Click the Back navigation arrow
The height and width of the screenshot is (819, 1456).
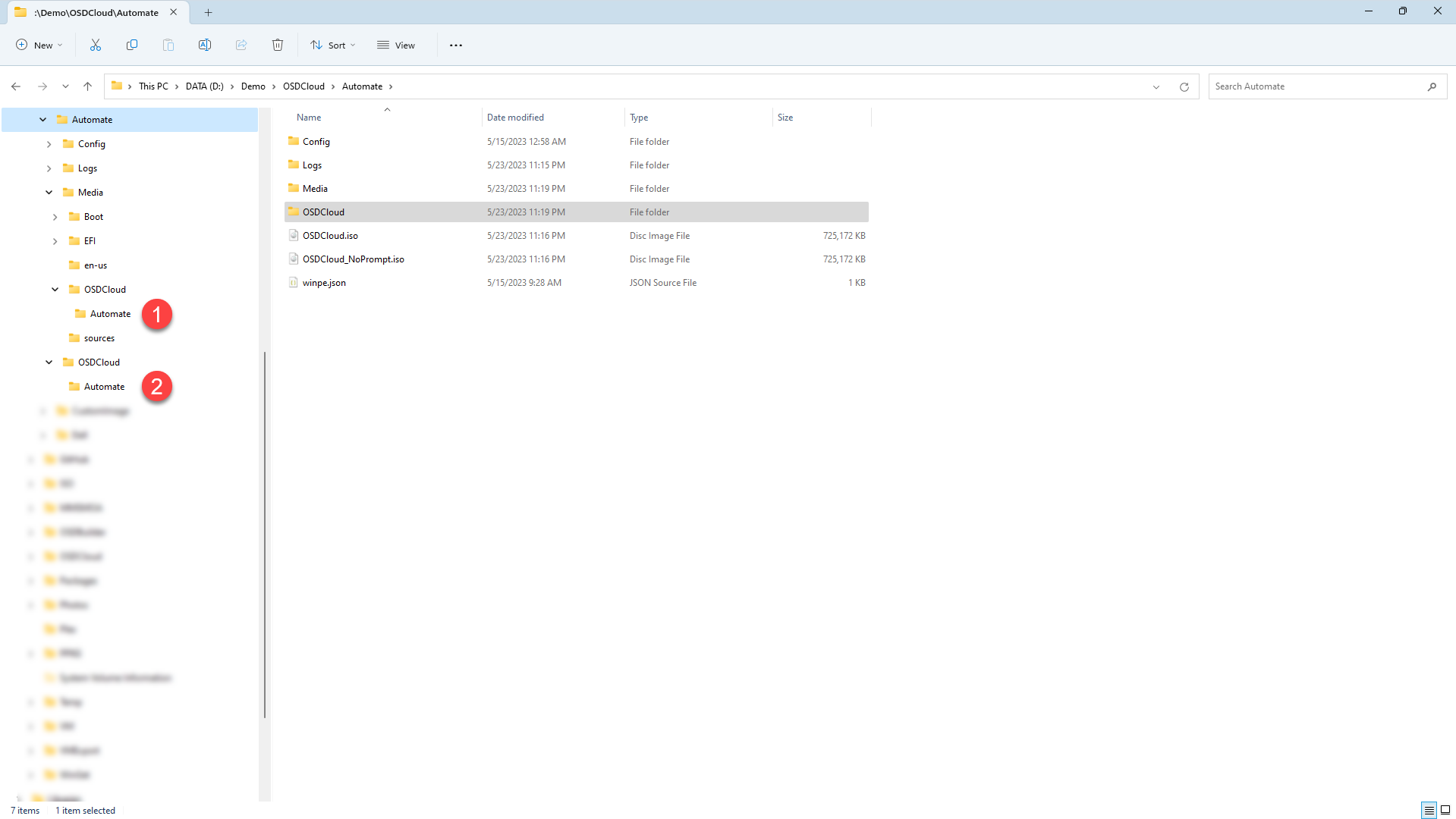(16, 86)
